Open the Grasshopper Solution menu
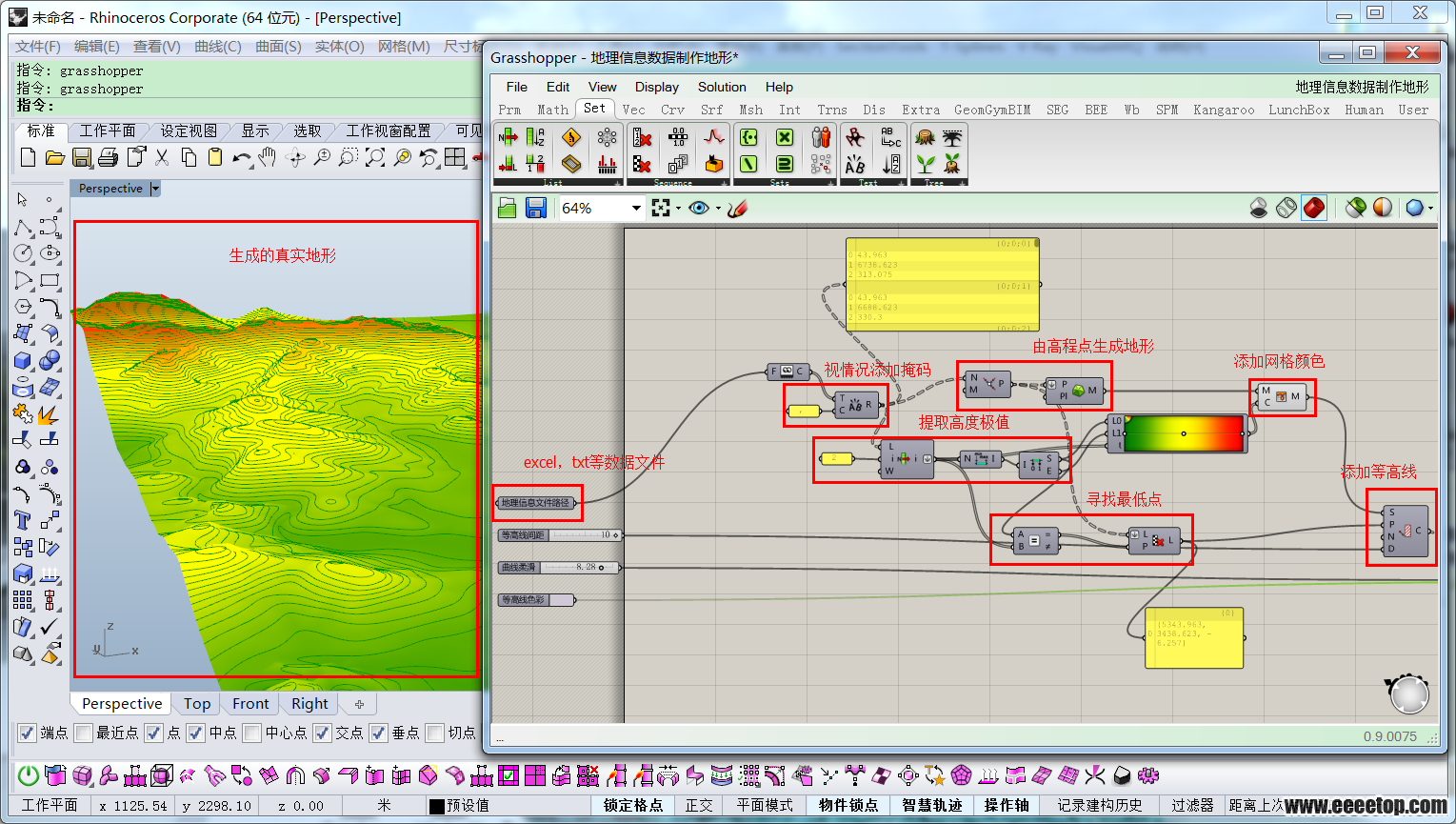The height and width of the screenshot is (824, 1456). point(722,87)
